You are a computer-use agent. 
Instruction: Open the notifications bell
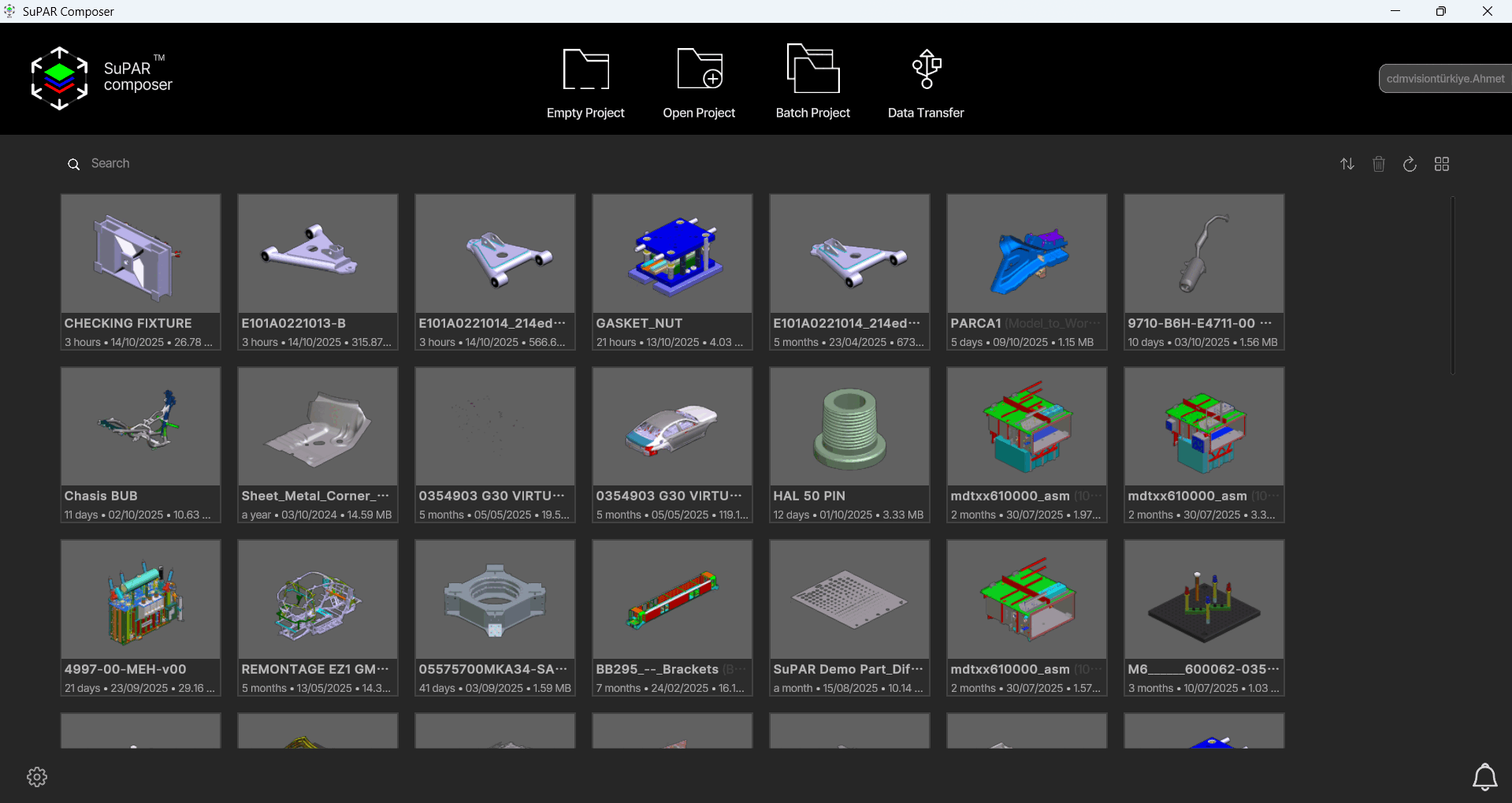pyautogui.click(x=1485, y=777)
